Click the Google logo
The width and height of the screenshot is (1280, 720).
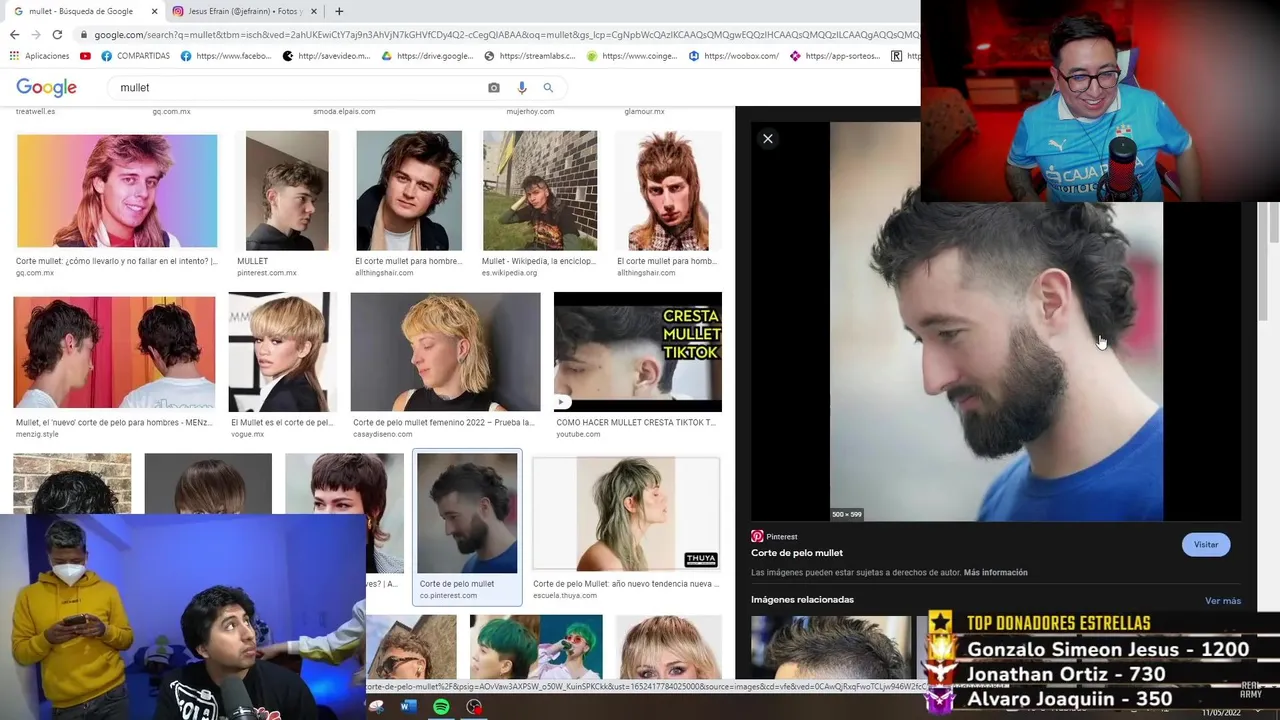46,88
